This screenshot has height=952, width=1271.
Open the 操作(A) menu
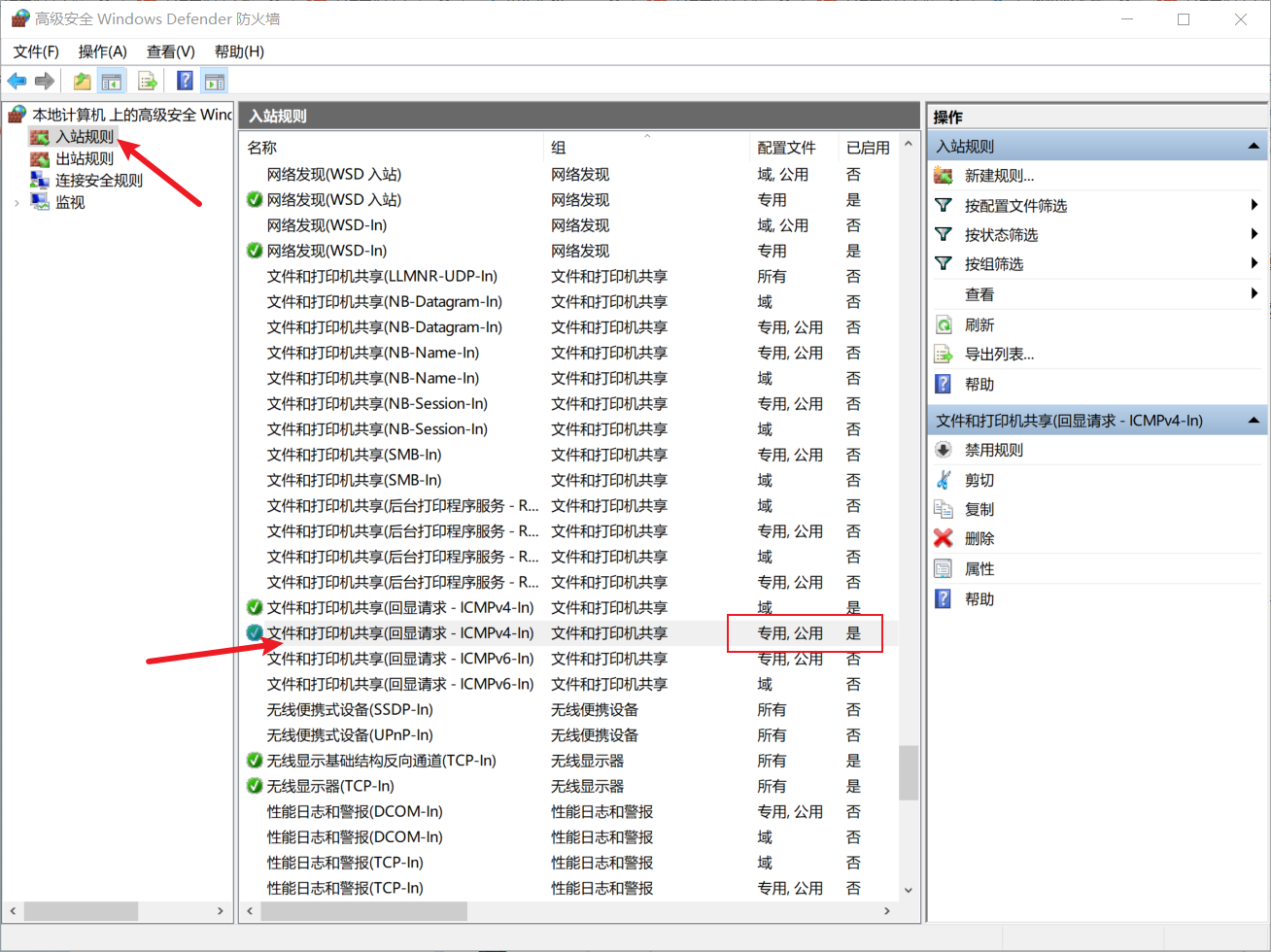point(102,51)
